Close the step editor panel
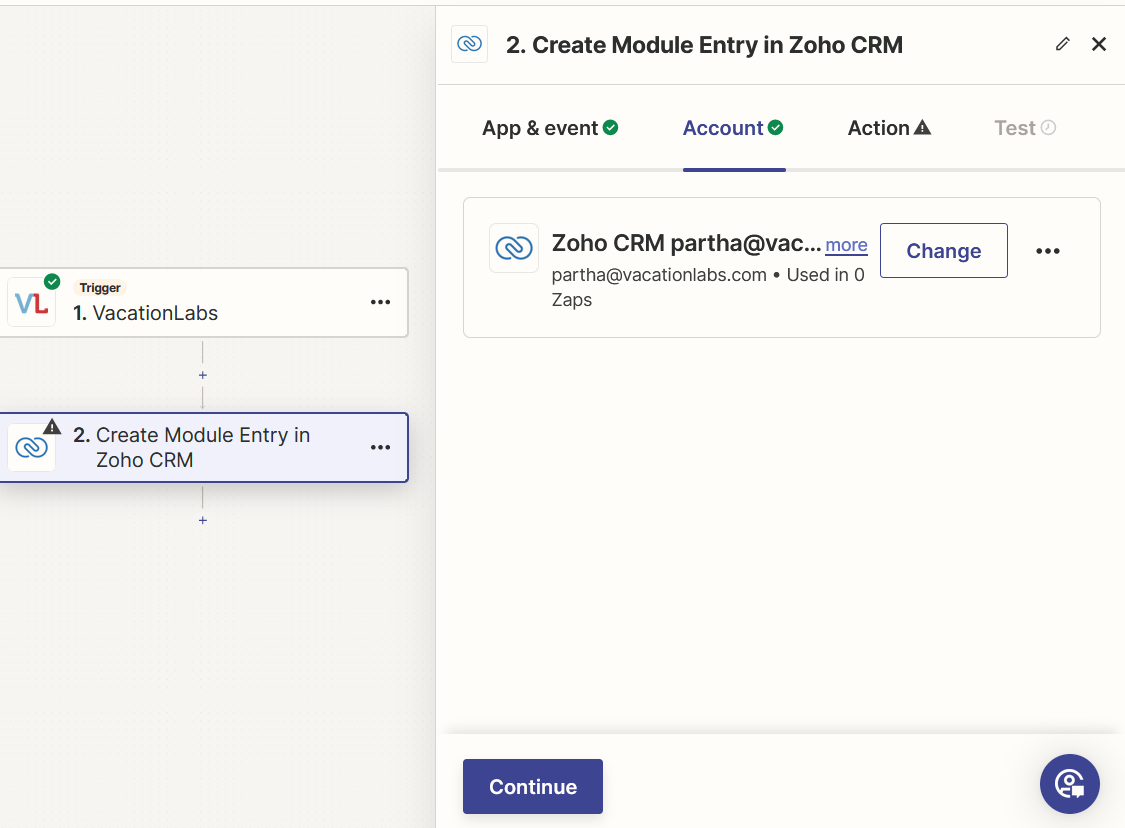 coord(1099,44)
